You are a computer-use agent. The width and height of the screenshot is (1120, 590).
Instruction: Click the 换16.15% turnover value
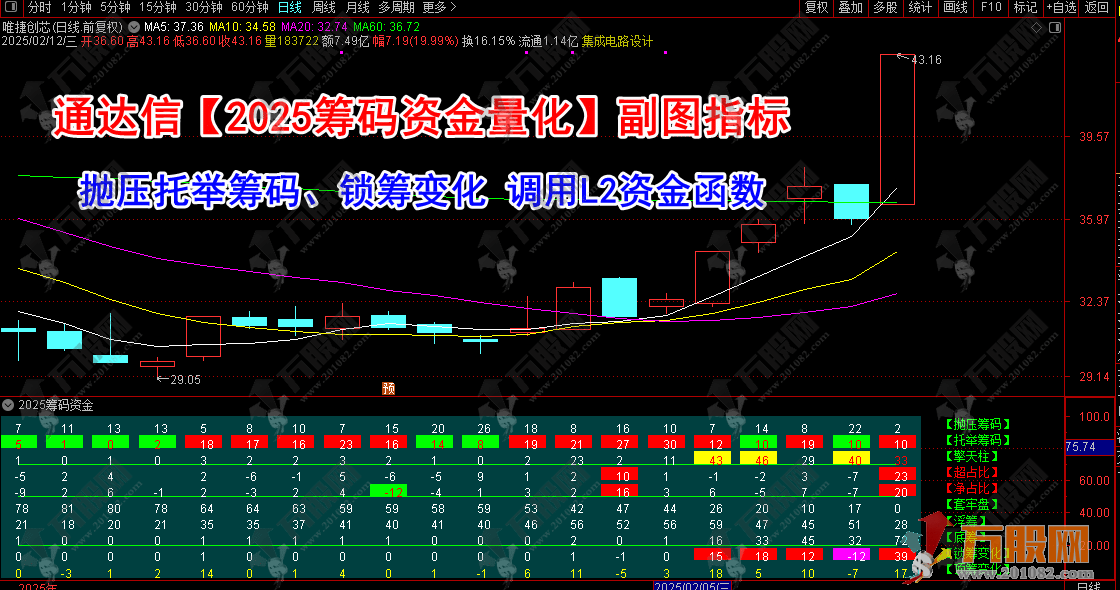pyautogui.click(x=488, y=41)
